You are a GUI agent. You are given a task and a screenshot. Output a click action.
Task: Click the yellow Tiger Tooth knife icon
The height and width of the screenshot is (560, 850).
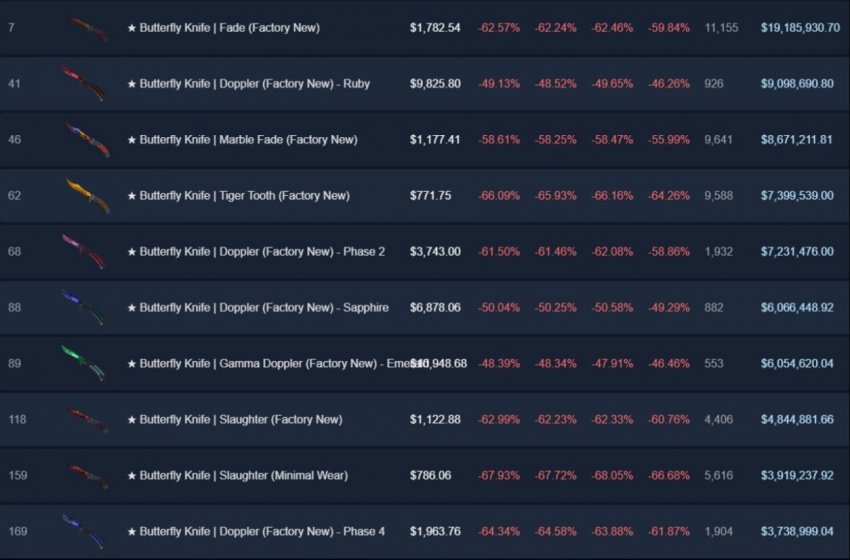pos(88,196)
